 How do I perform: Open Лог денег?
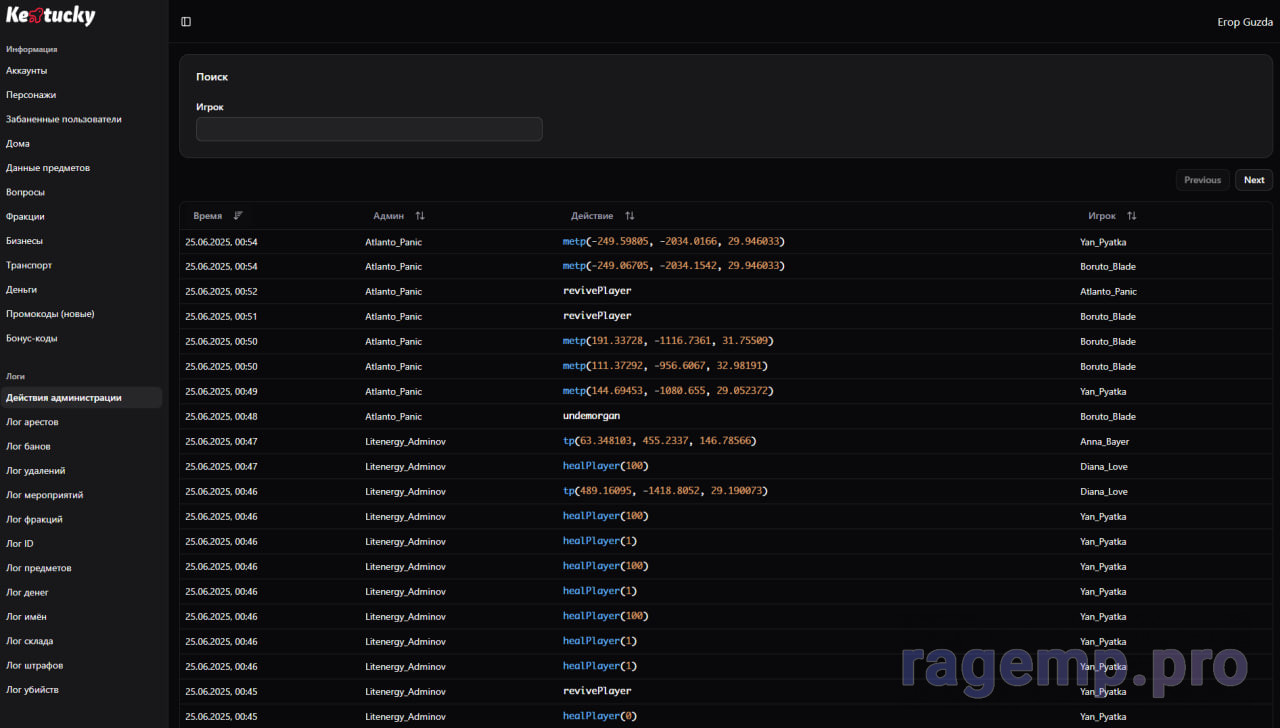click(x=27, y=592)
